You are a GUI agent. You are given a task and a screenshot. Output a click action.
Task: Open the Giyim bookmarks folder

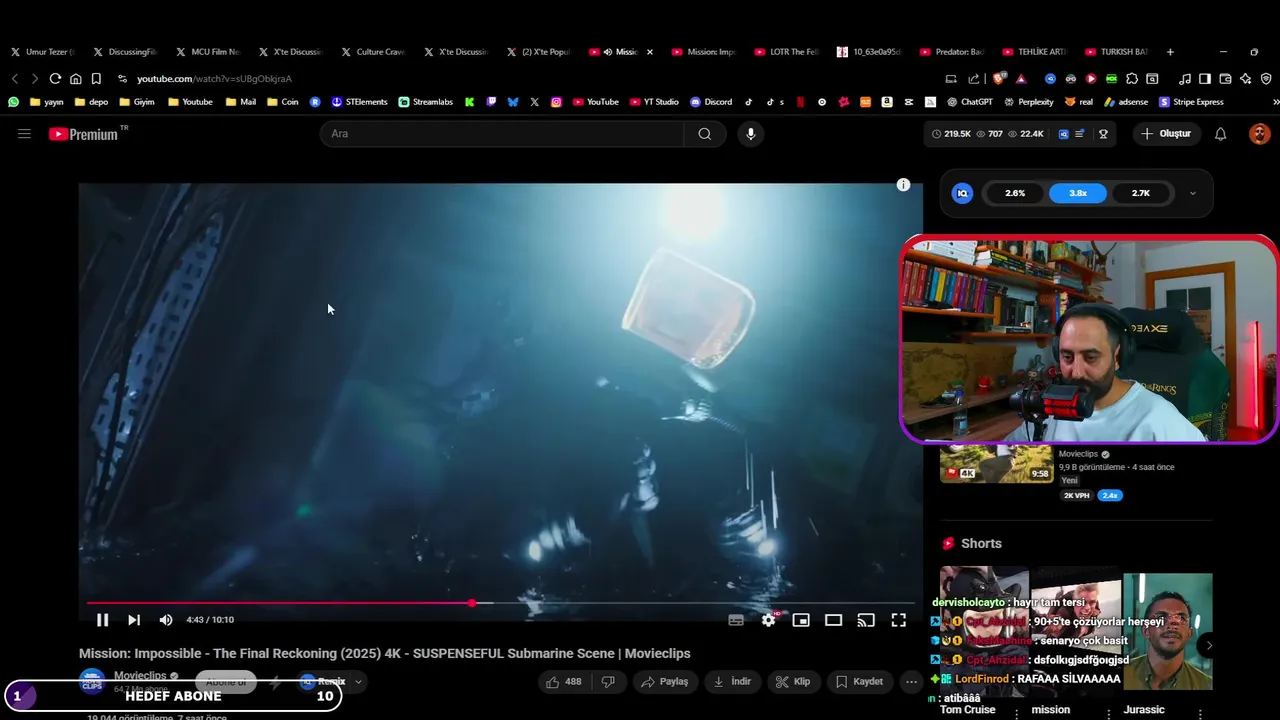click(x=137, y=102)
